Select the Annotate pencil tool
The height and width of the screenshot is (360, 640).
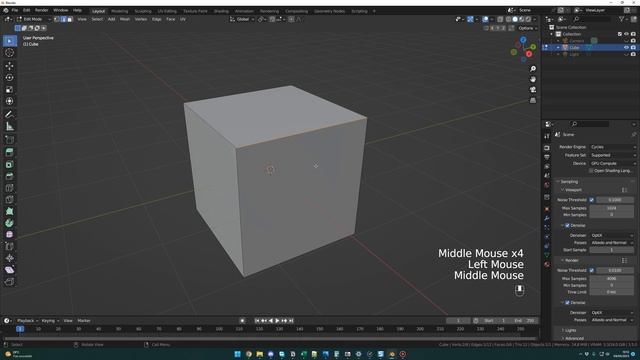point(10,115)
